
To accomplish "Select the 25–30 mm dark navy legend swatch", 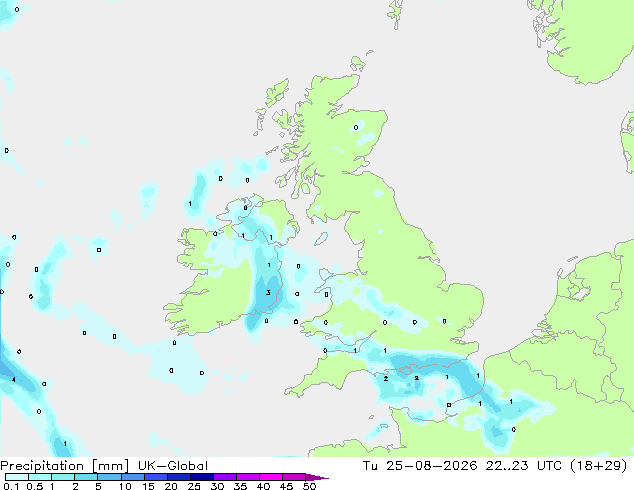I will (202, 477).
